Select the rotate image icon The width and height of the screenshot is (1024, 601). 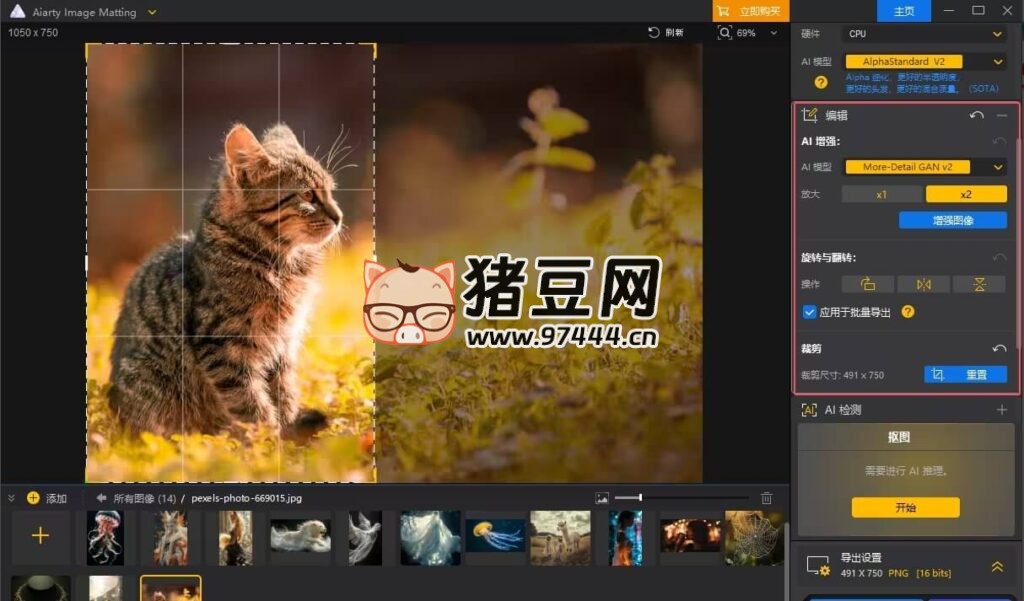[868, 284]
